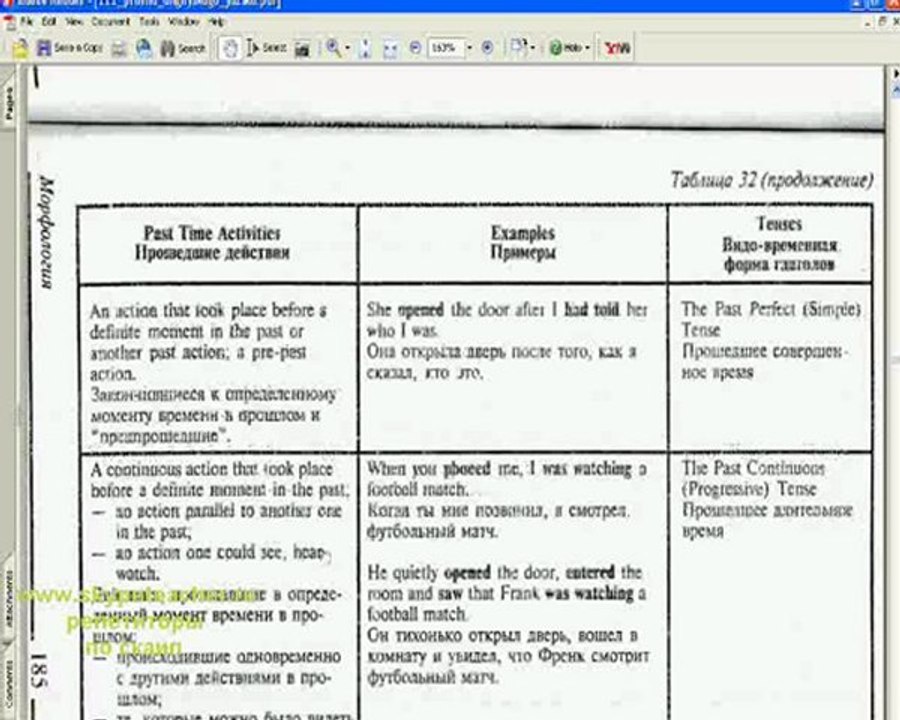This screenshot has width=900, height=720.
Task: Open the Document menu
Action: [111, 22]
